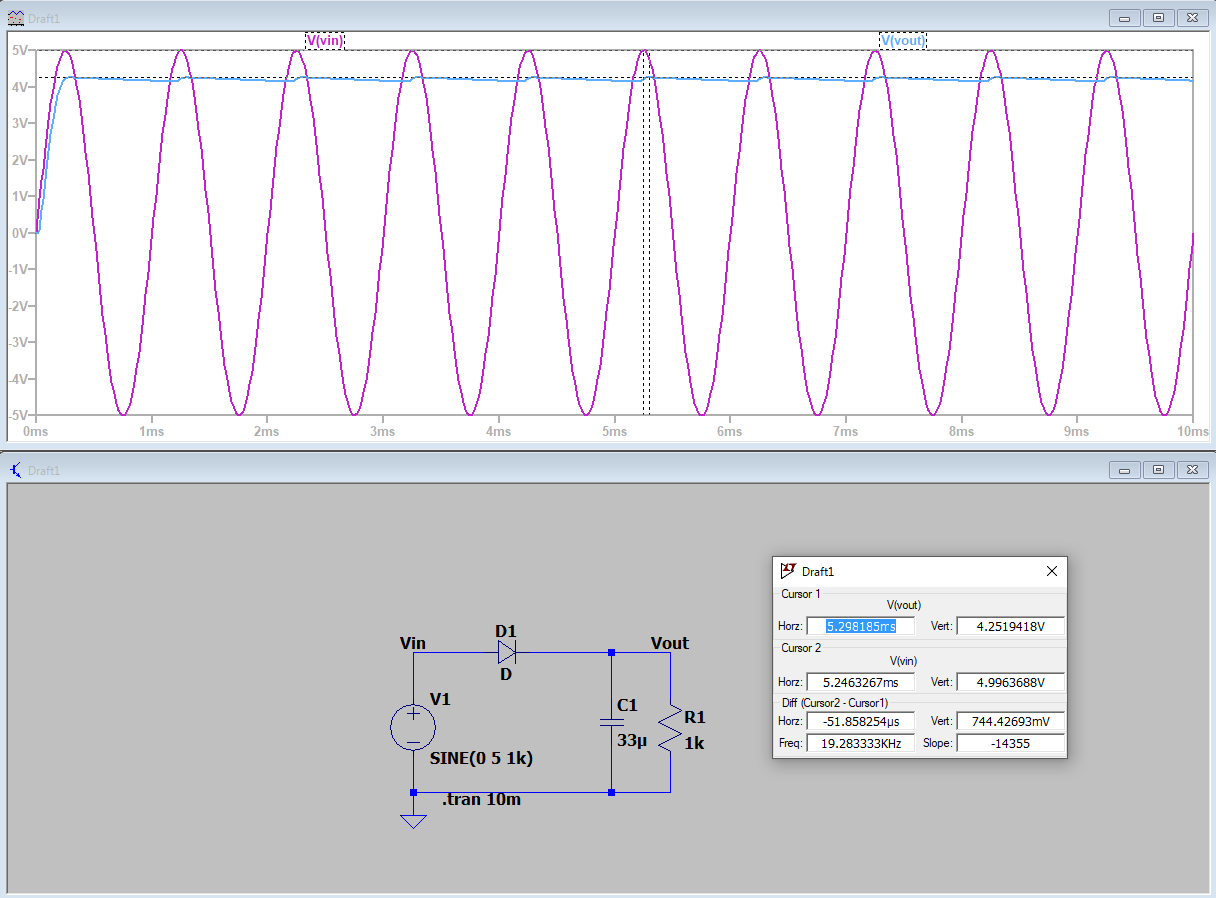
Task: Click the voltage source V1 symbol
Action: (x=412, y=727)
